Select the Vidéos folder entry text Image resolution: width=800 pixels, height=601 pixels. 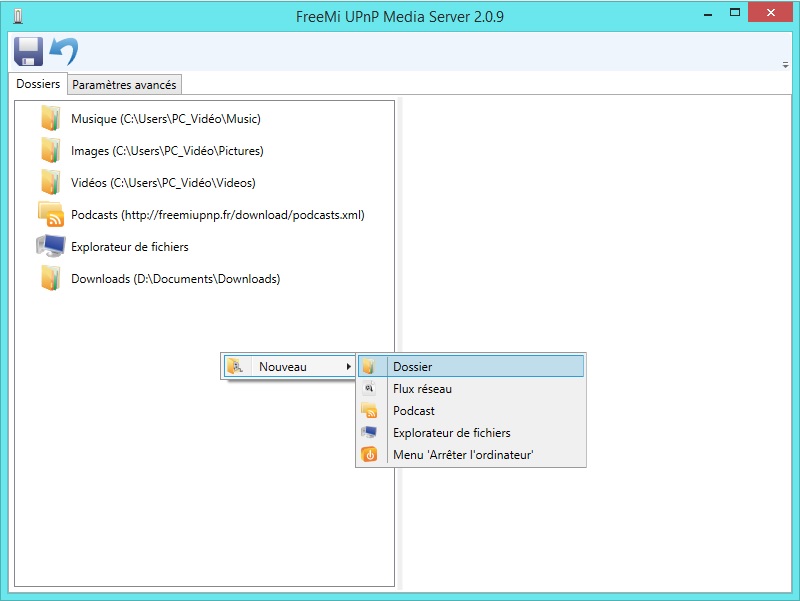click(x=163, y=183)
